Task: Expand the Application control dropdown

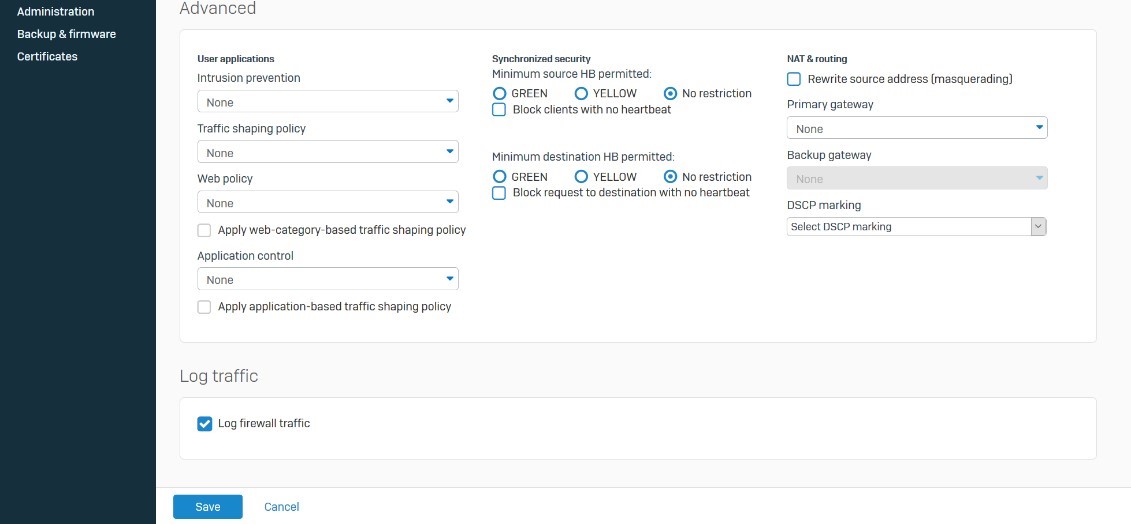Action: pos(327,280)
